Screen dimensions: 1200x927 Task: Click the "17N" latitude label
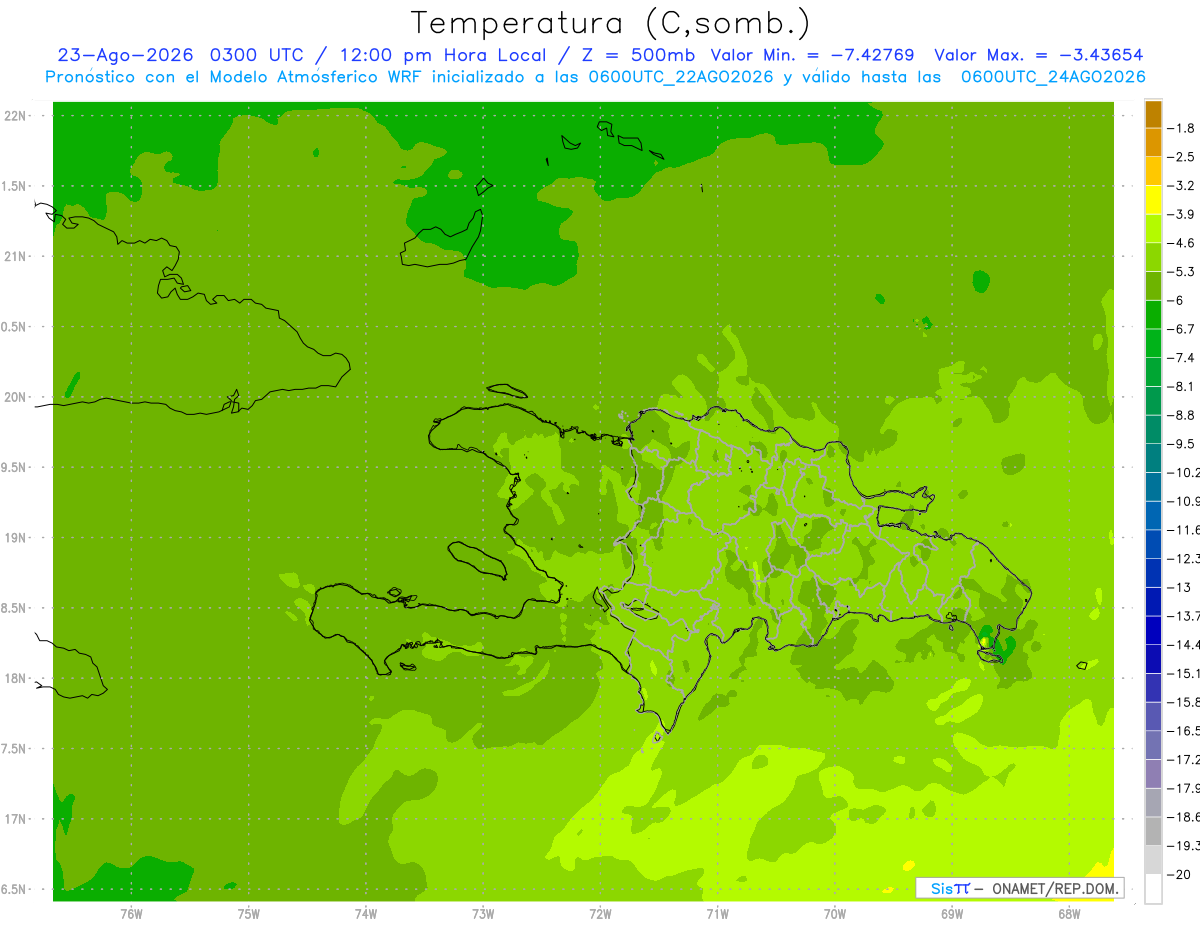(17, 819)
